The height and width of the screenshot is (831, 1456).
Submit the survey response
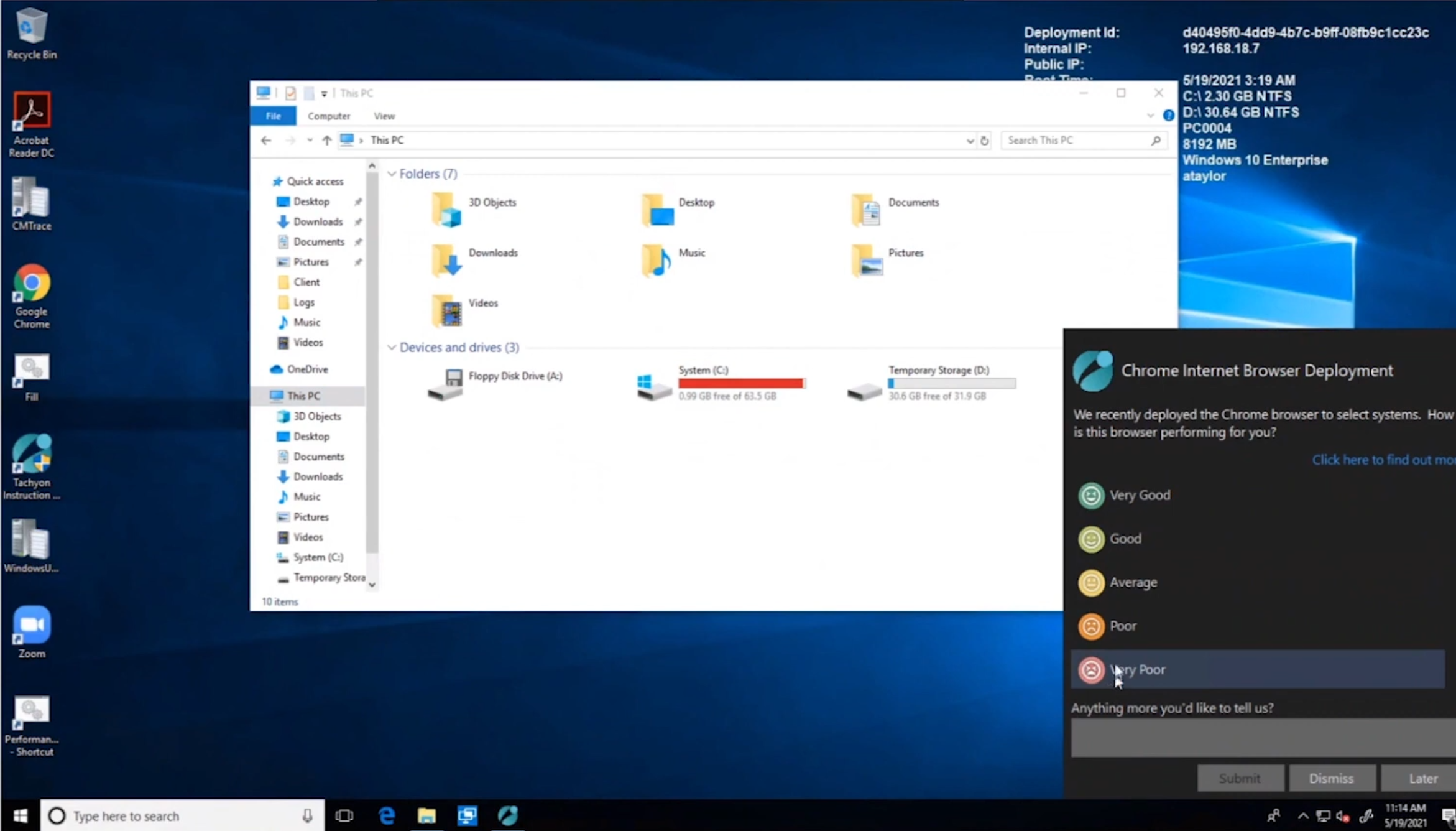tap(1240, 778)
